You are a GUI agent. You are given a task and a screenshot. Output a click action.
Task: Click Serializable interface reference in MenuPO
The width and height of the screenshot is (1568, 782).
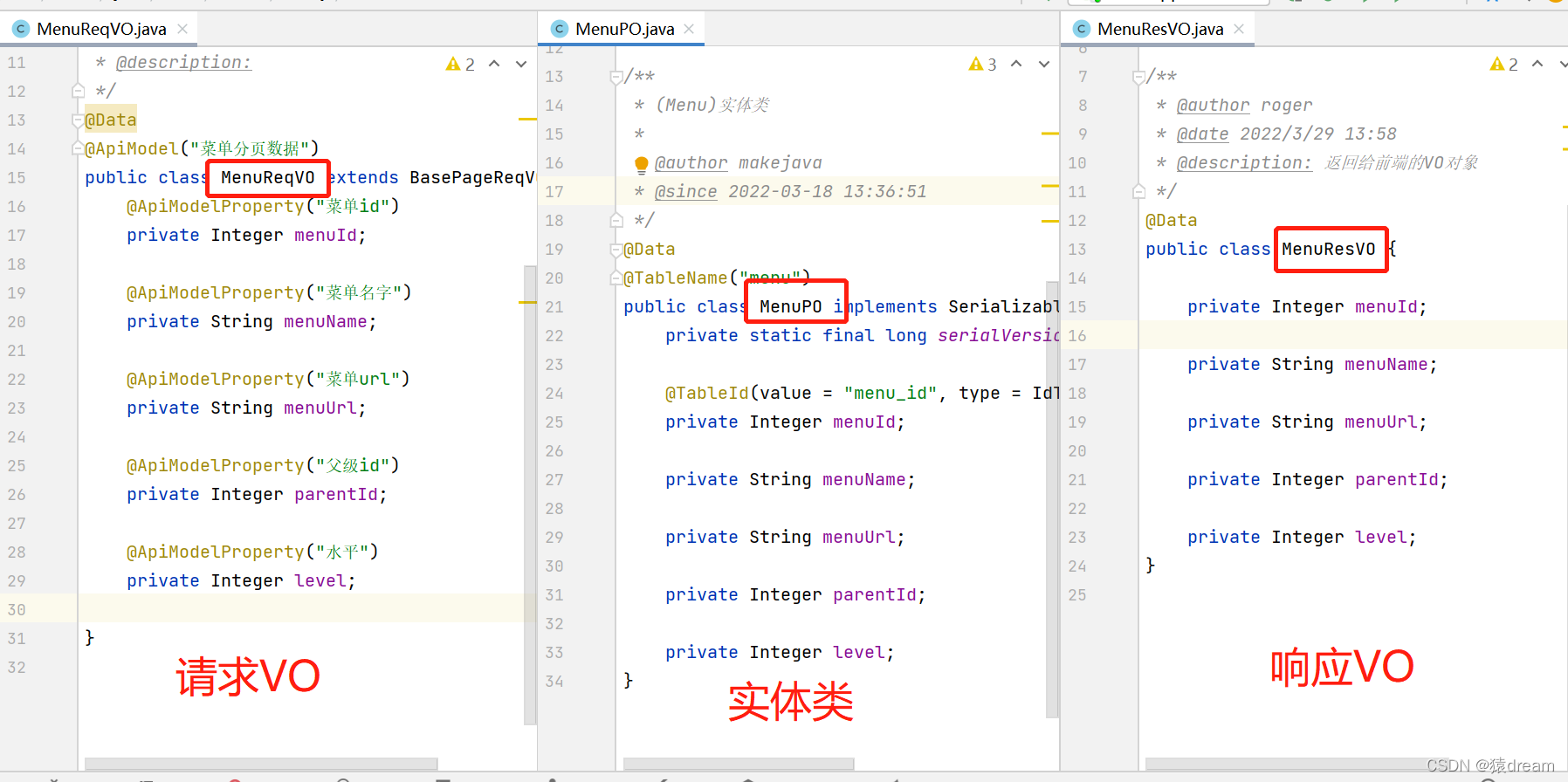point(1004,307)
